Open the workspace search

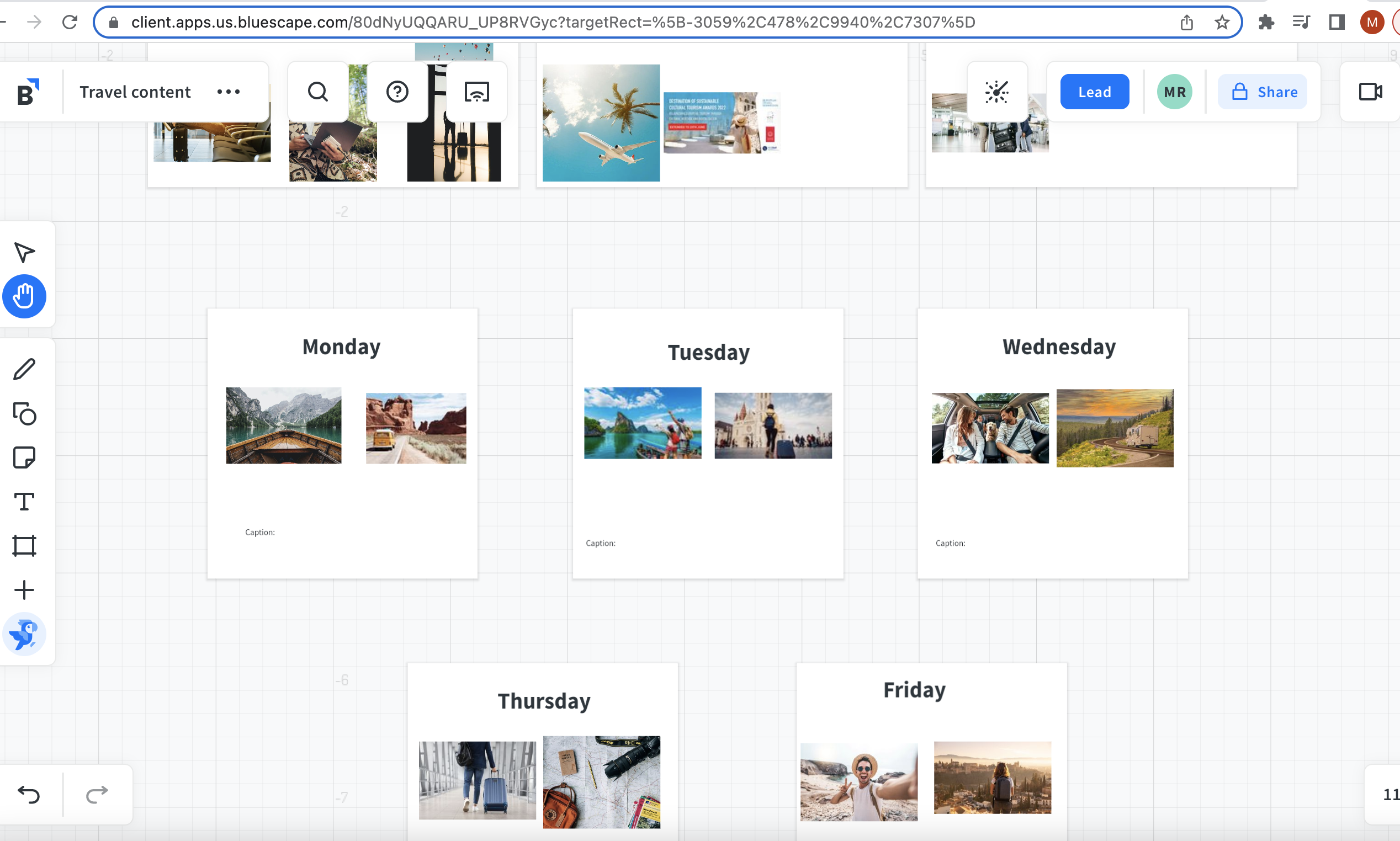[318, 92]
